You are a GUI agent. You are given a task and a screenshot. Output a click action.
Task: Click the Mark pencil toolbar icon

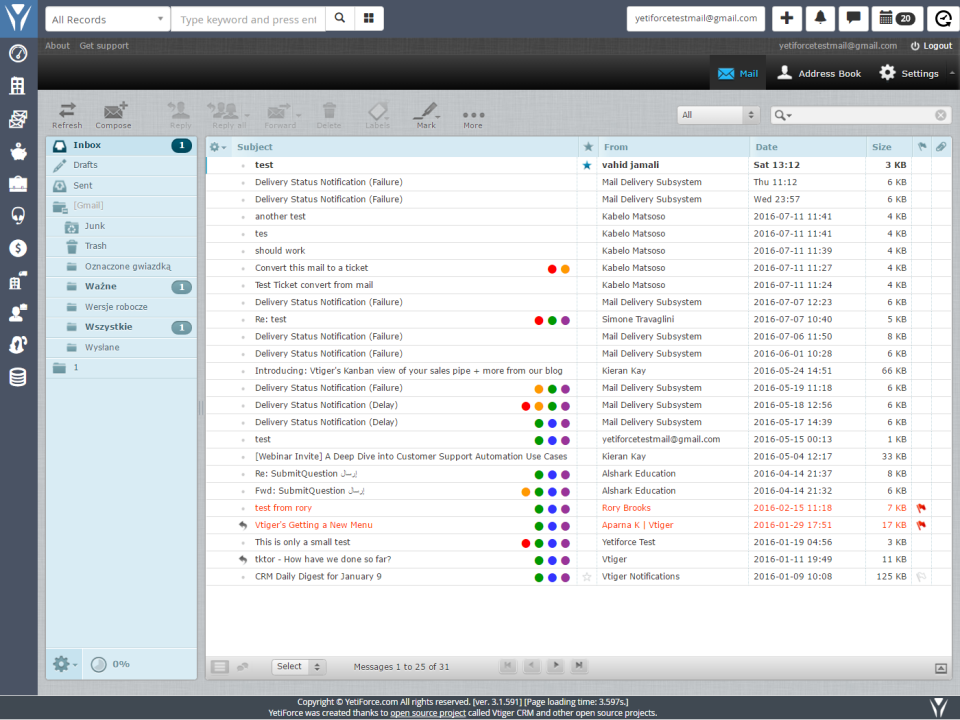coord(426,114)
